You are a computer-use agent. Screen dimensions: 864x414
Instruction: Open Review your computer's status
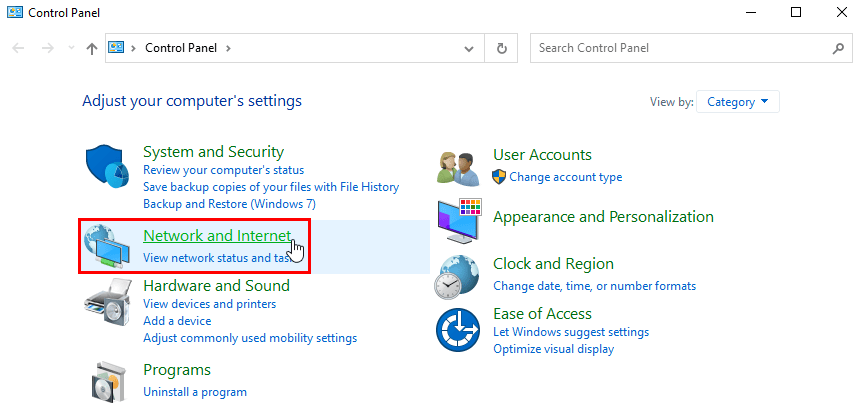pos(223,170)
